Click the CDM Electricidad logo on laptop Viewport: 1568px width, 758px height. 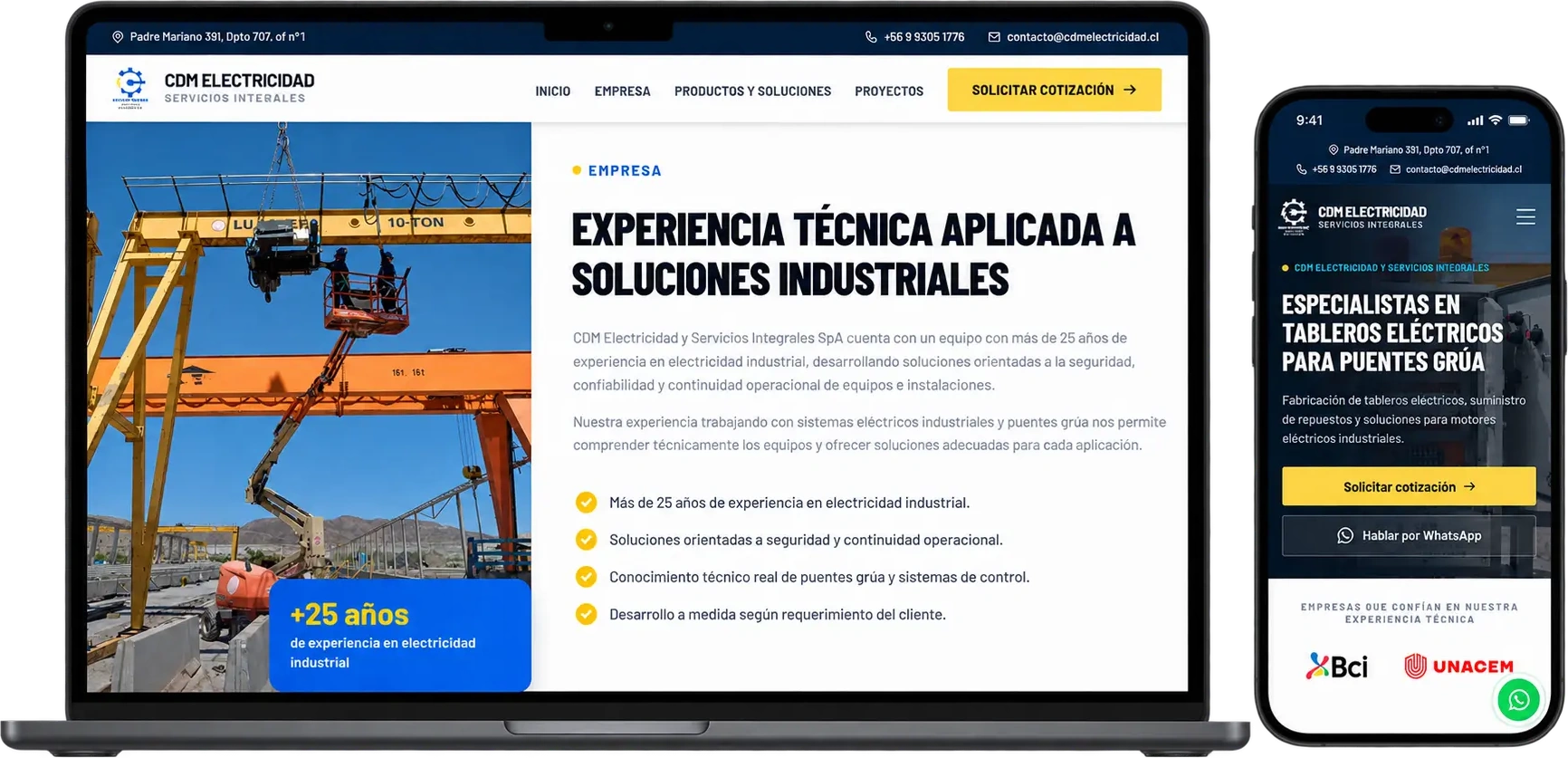coord(130,87)
